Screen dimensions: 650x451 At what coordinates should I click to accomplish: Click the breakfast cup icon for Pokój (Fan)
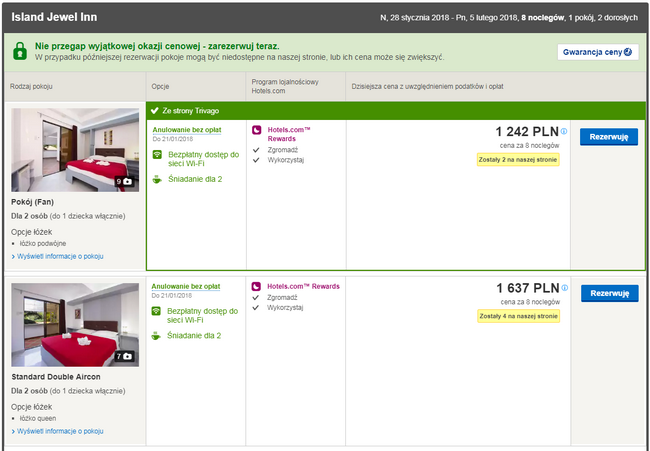coord(157,180)
